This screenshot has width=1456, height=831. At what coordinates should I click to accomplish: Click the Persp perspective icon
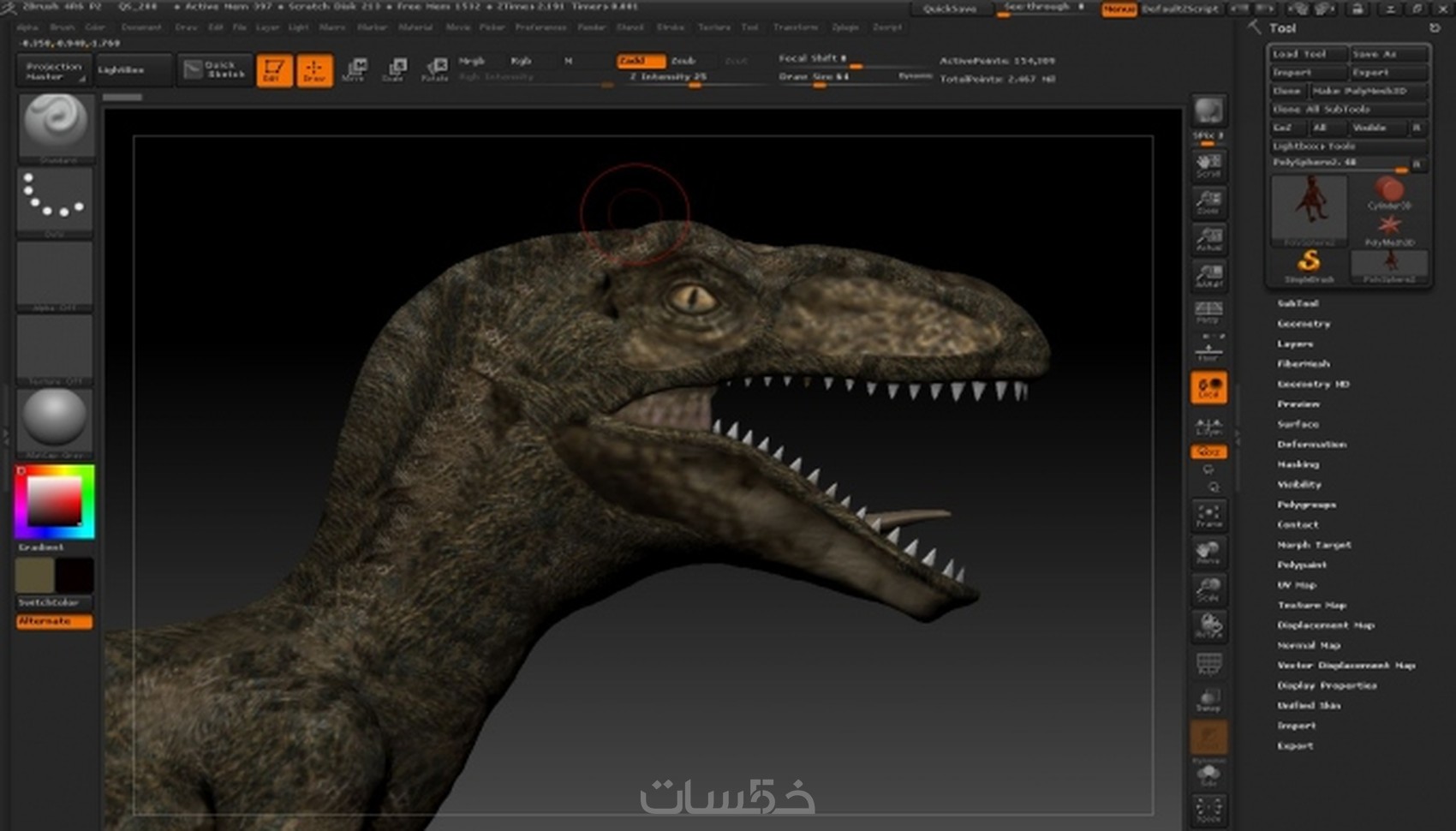click(x=1208, y=313)
